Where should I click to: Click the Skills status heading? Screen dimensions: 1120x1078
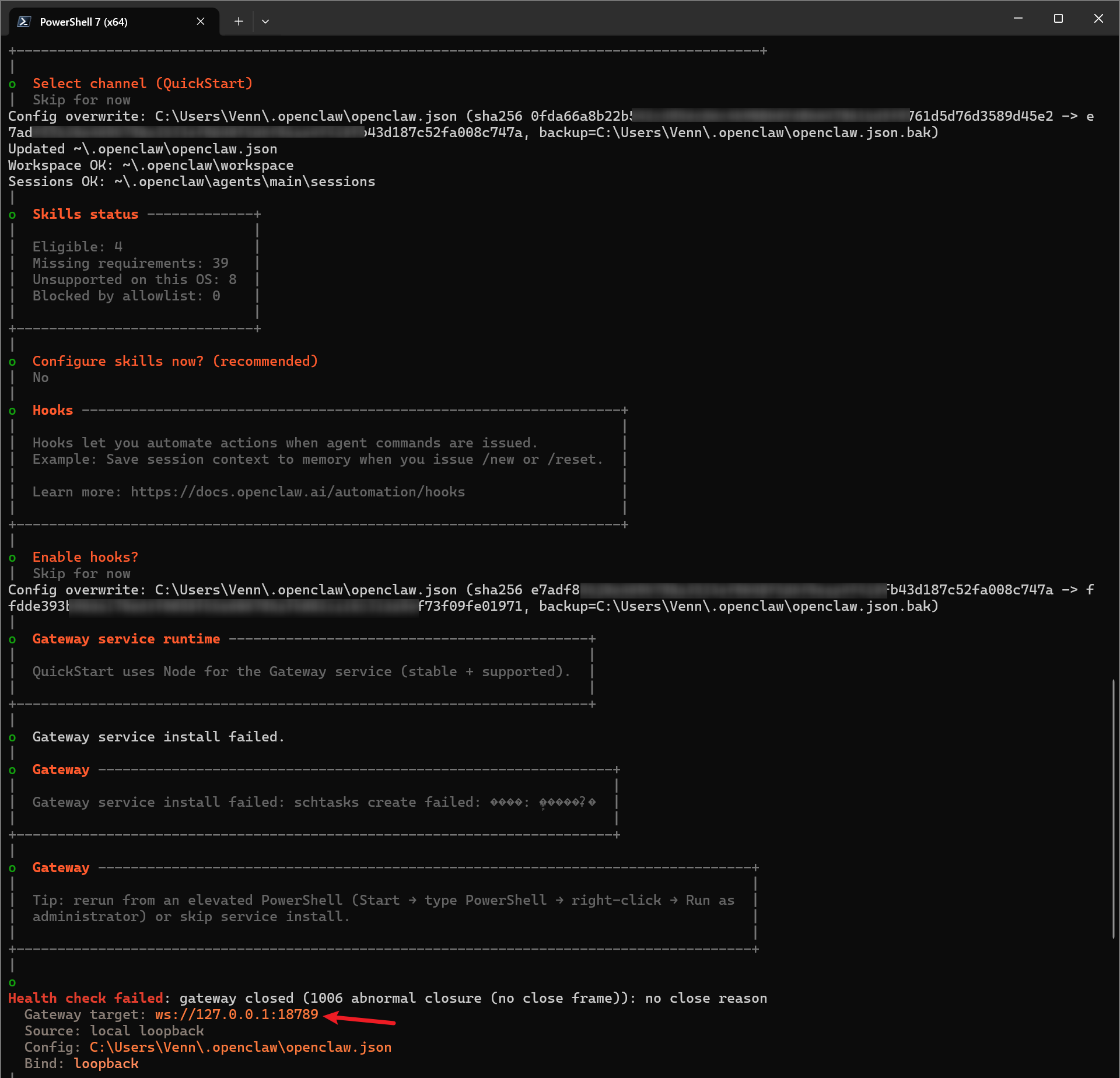point(85,214)
